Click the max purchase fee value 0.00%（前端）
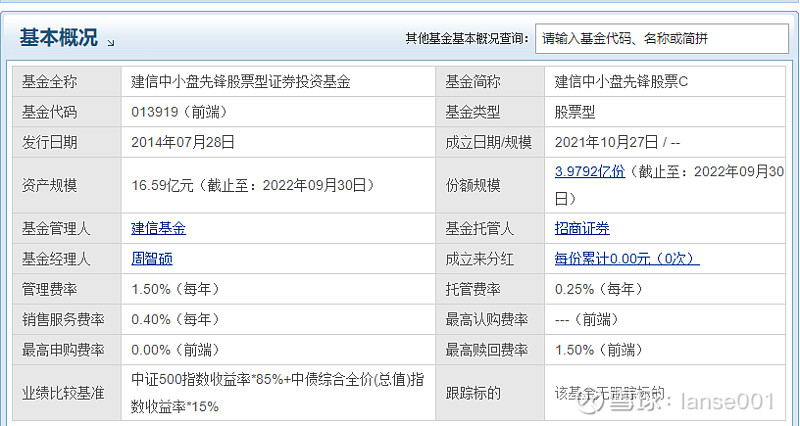The width and height of the screenshot is (800, 426). [x=176, y=350]
